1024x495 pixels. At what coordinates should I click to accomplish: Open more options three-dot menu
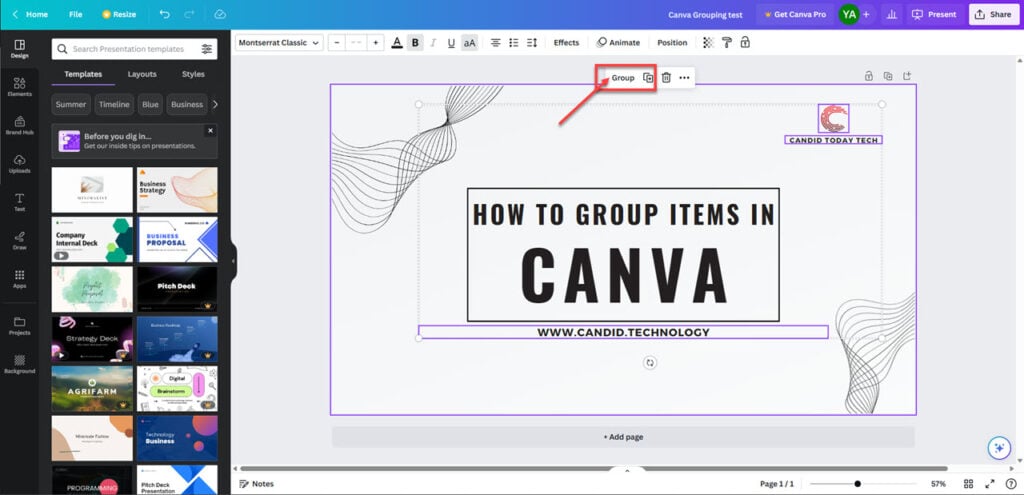pos(684,78)
